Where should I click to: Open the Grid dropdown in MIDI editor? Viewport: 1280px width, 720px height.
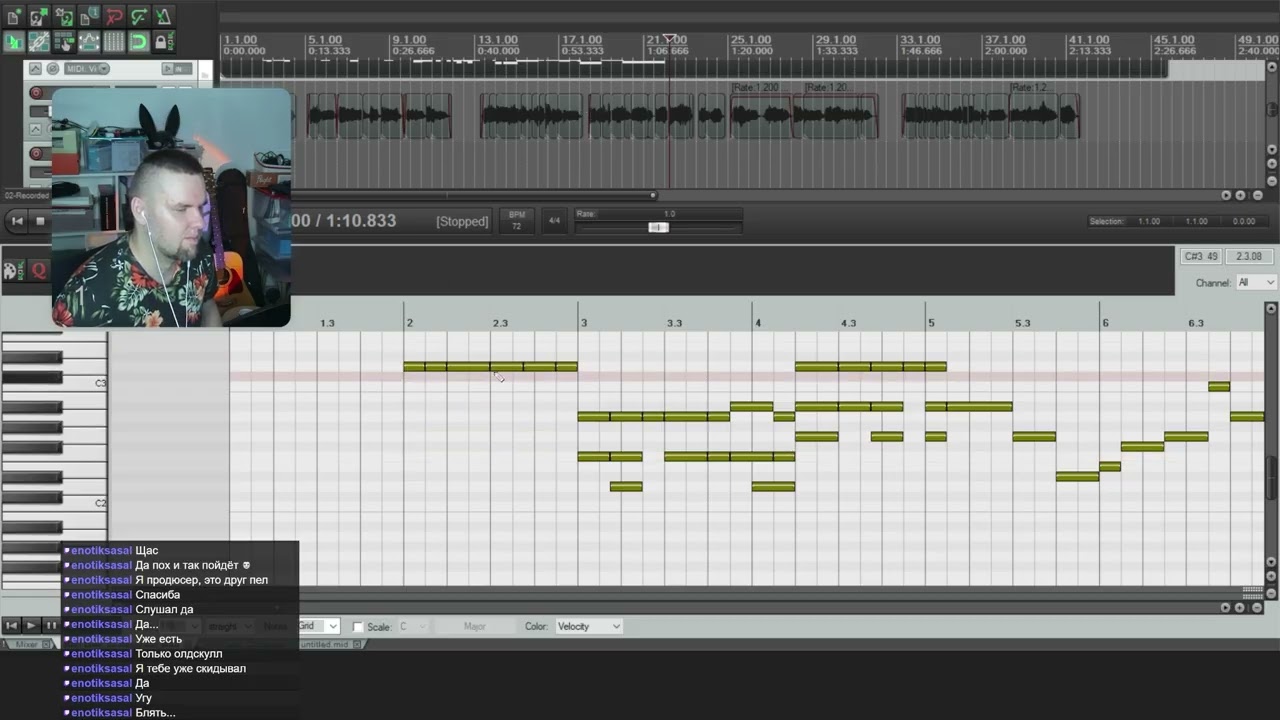[x=319, y=626]
